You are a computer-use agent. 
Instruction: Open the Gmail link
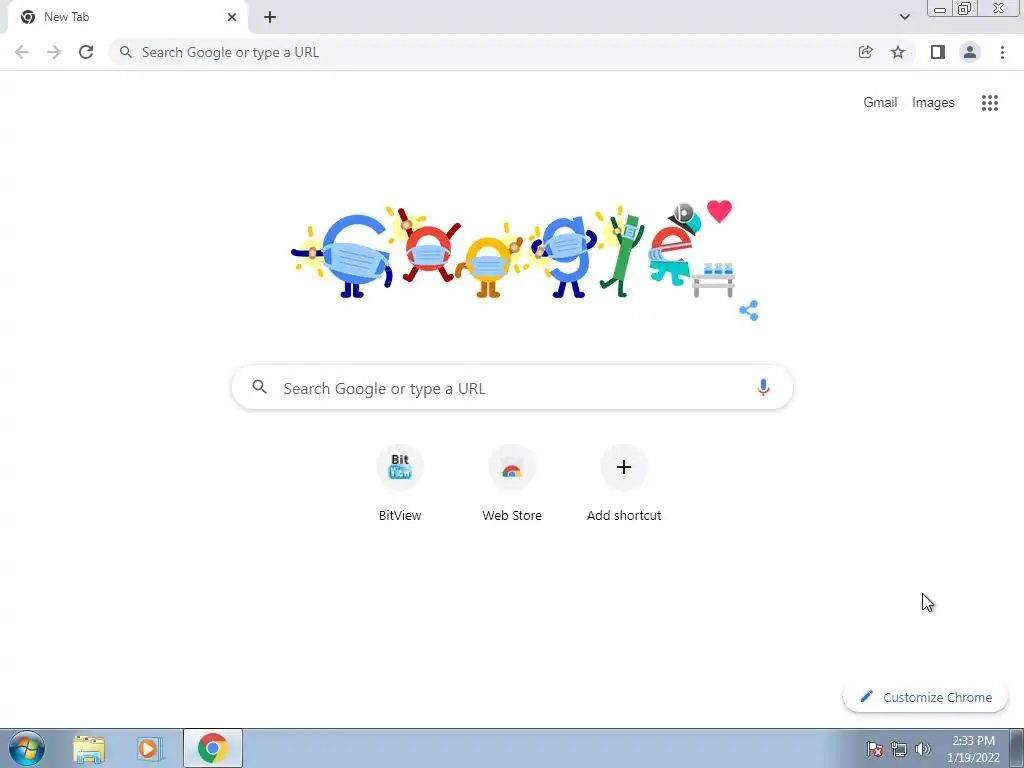[880, 103]
